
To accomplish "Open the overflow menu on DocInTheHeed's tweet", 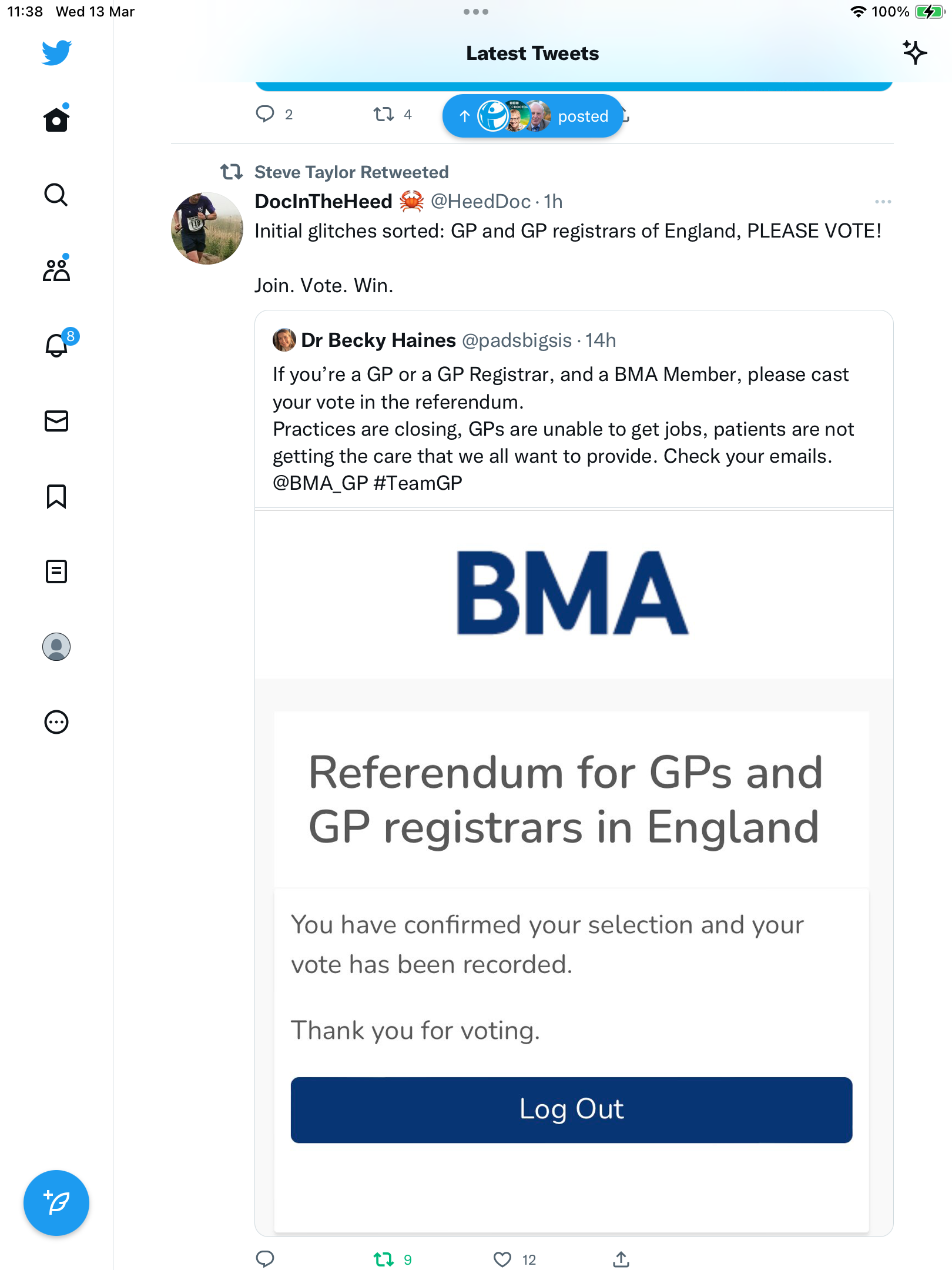I will (x=883, y=202).
